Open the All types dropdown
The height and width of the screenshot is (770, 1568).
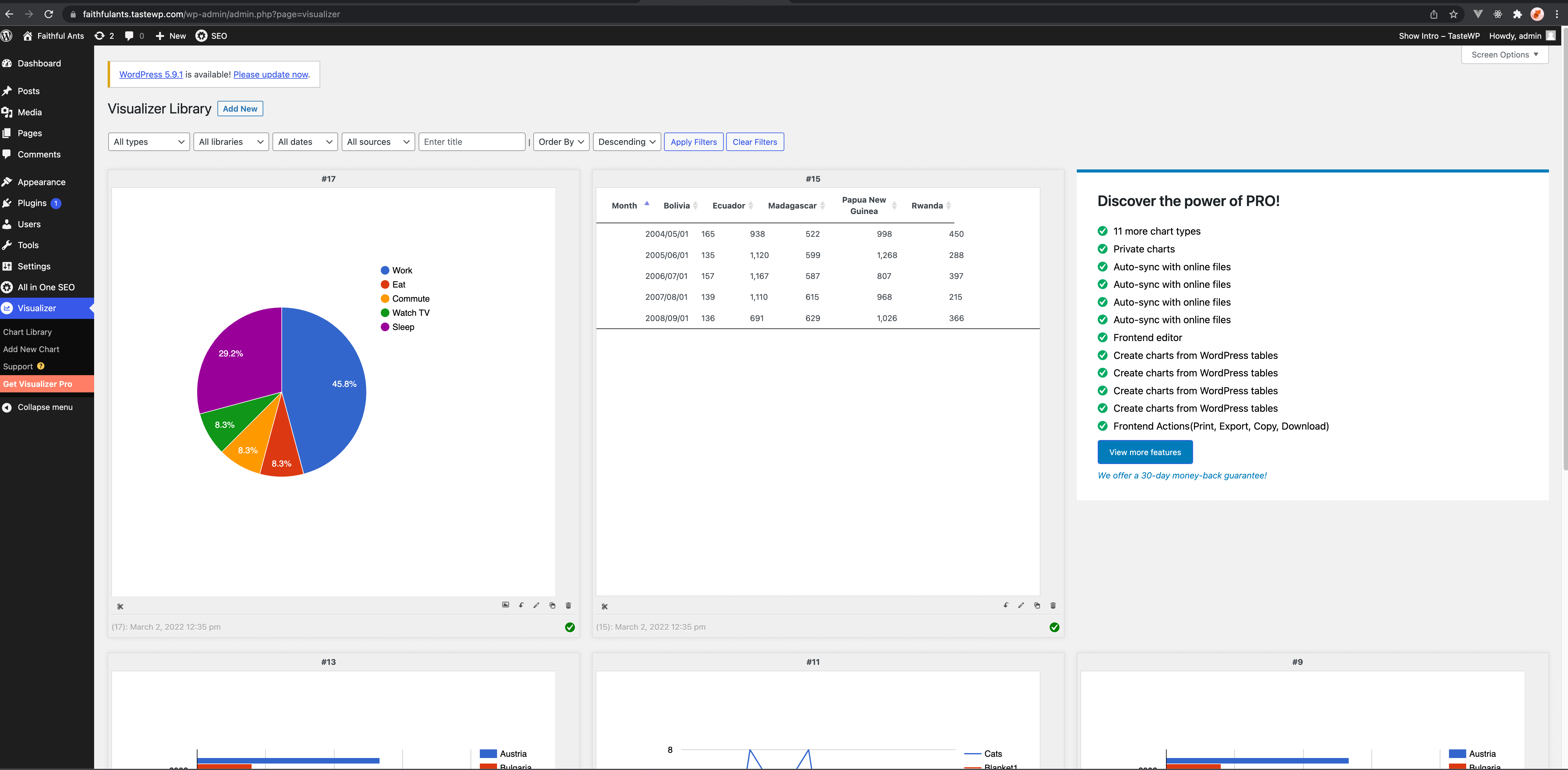pos(149,142)
